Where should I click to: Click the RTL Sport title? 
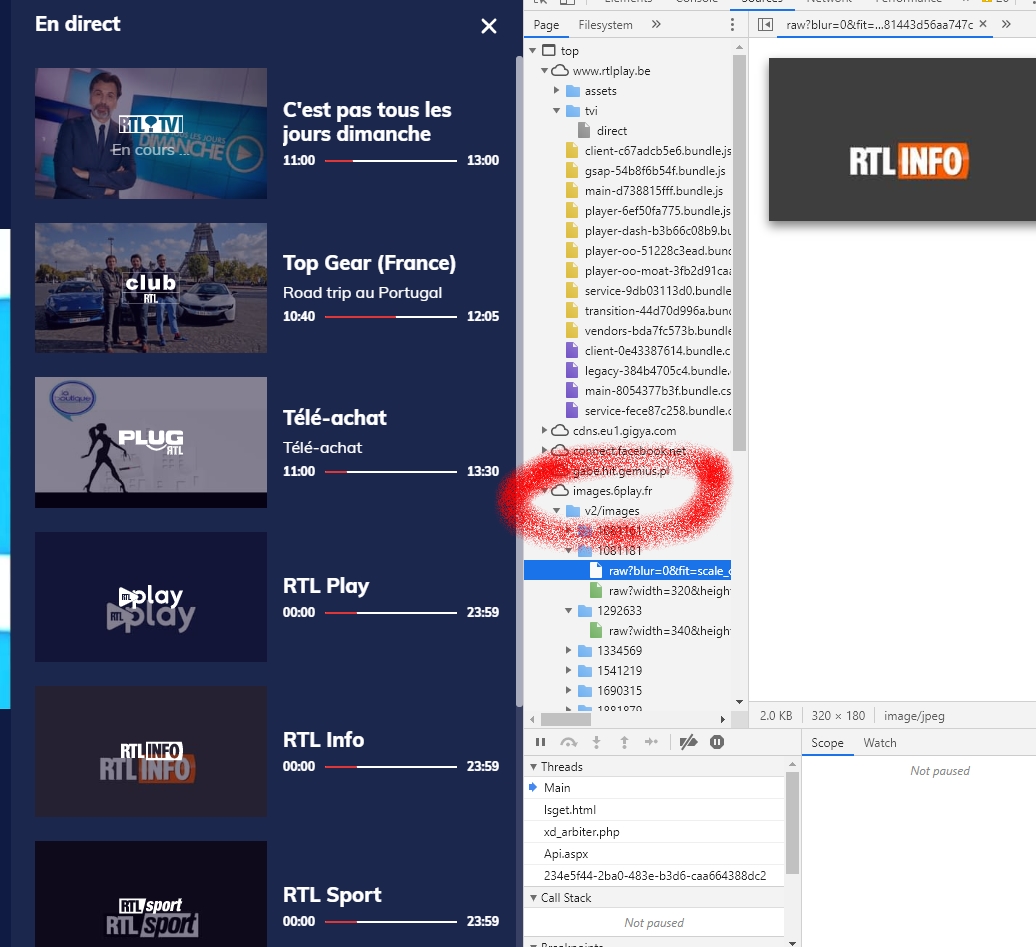332,895
